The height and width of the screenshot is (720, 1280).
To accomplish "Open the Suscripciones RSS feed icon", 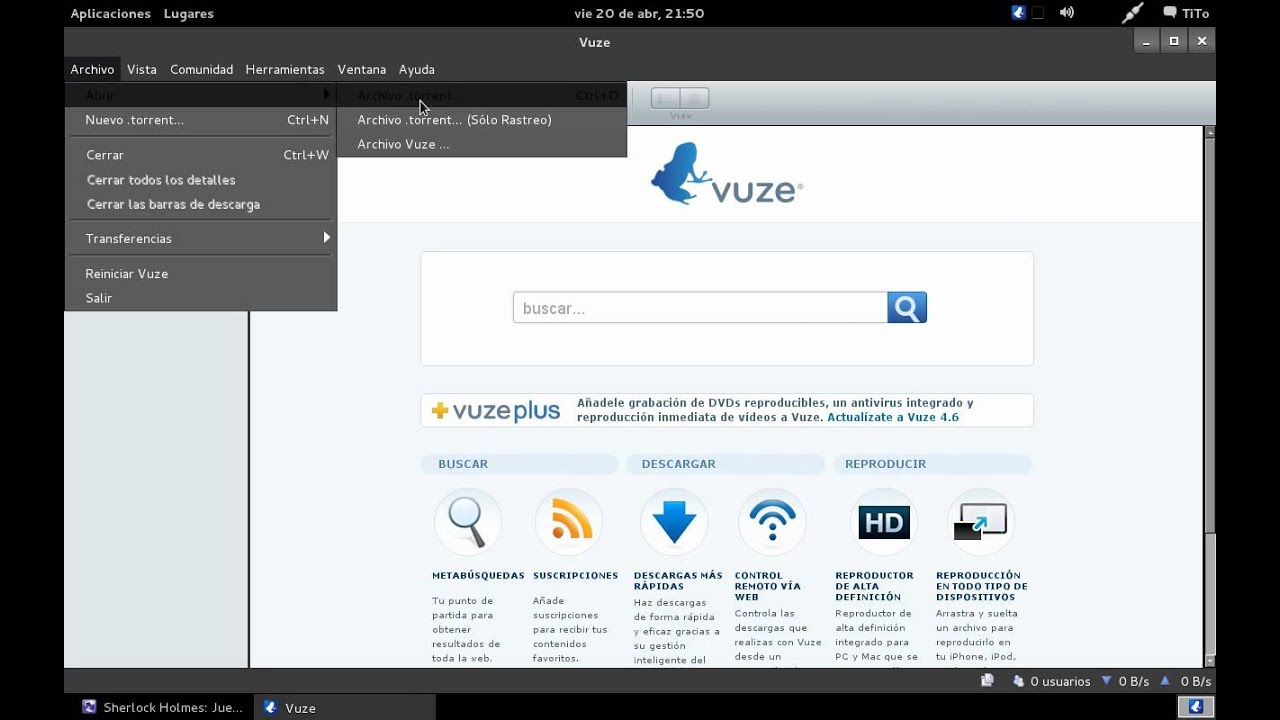I will pos(569,522).
